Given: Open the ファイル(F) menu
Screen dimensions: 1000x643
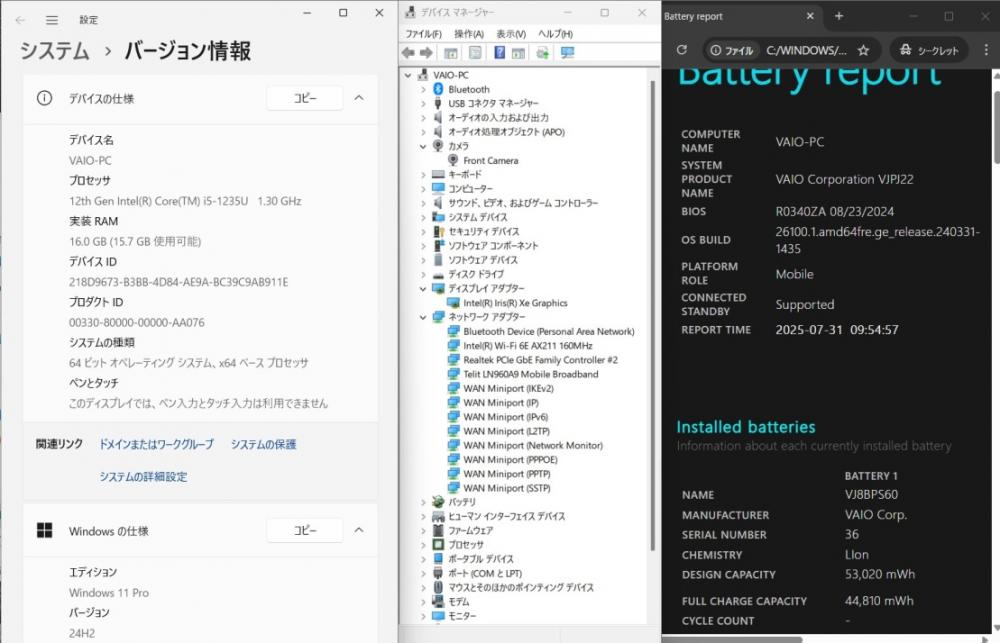Looking at the screenshot, I should point(423,34).
